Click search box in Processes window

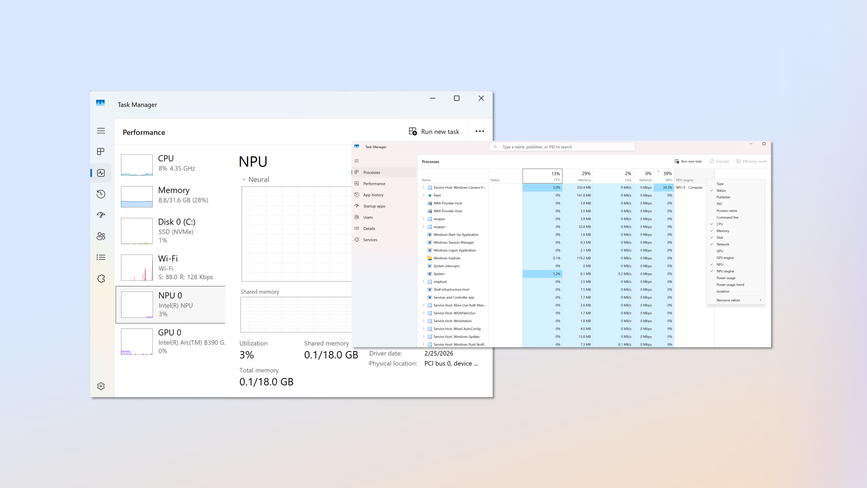point(562,147)
